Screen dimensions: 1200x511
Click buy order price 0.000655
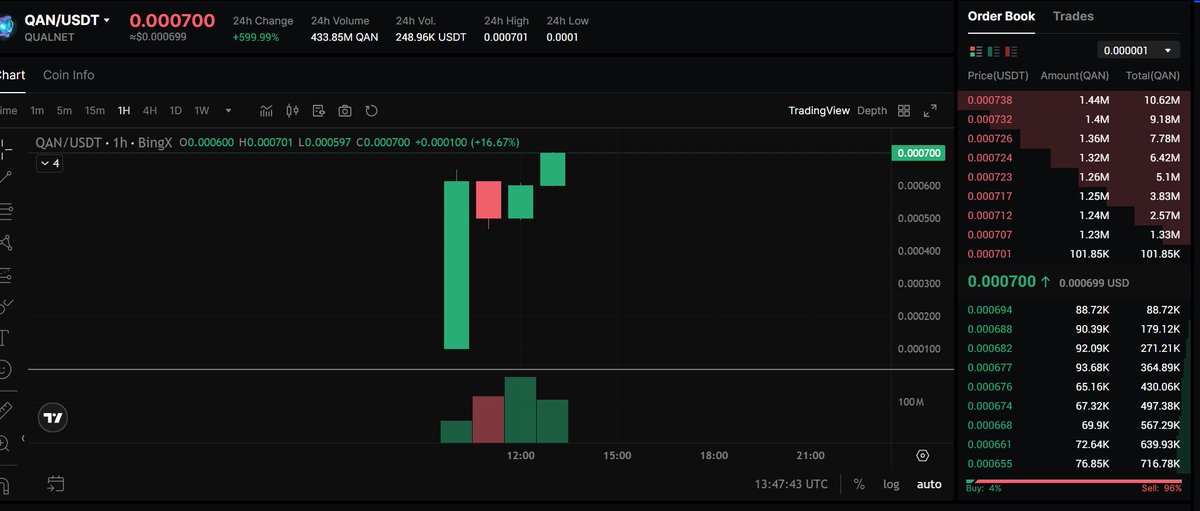tap(988, 463)
